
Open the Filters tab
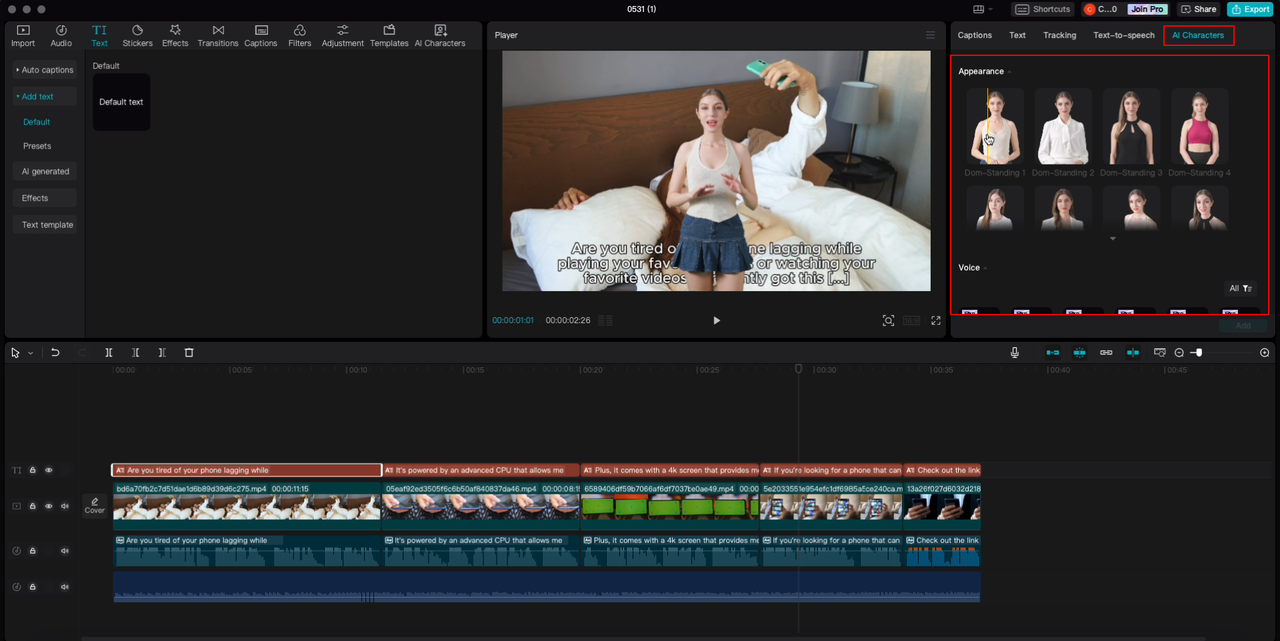(300, 36)
